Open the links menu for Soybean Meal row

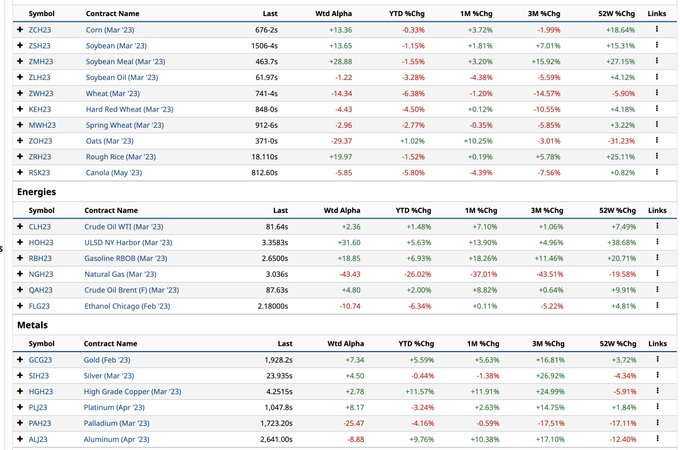pyautogui.click(x=657, y=62)
